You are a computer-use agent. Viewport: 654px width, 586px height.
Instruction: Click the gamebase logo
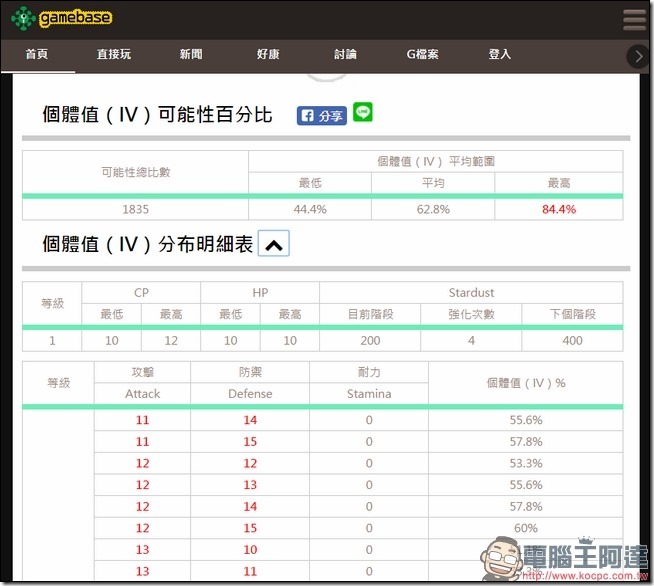pos(62,18)
